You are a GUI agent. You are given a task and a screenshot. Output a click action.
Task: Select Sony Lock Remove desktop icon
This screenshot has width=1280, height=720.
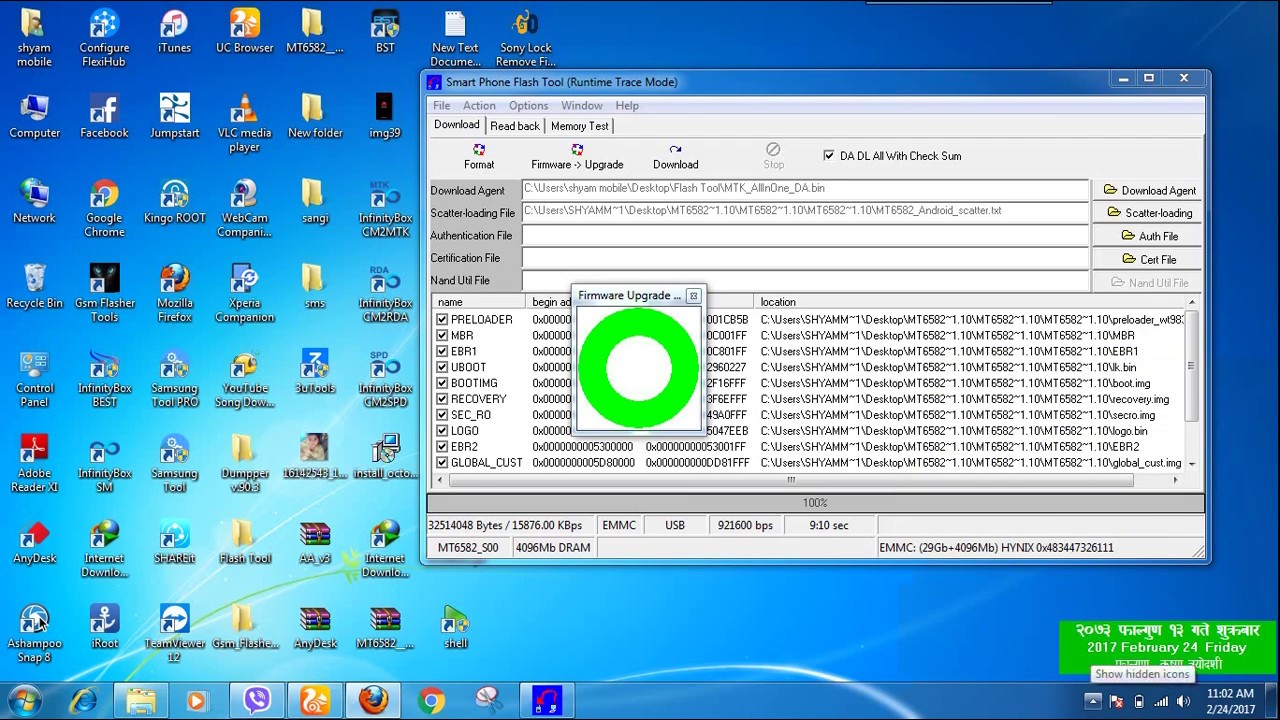(x=525, y=39)
